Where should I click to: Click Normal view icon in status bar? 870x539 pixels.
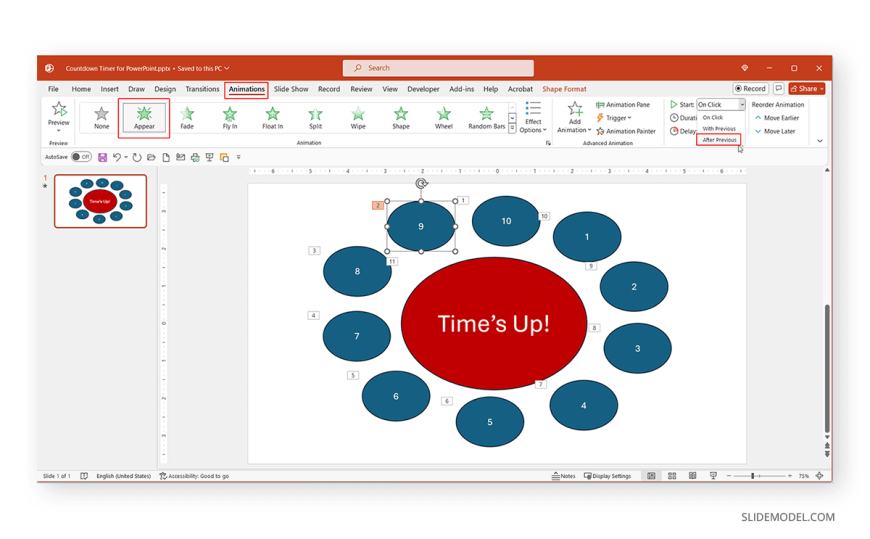click(651, 476)
